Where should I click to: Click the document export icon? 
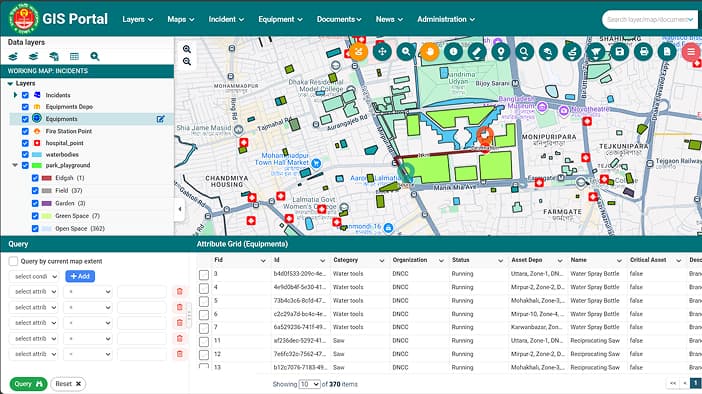point(667,51)
